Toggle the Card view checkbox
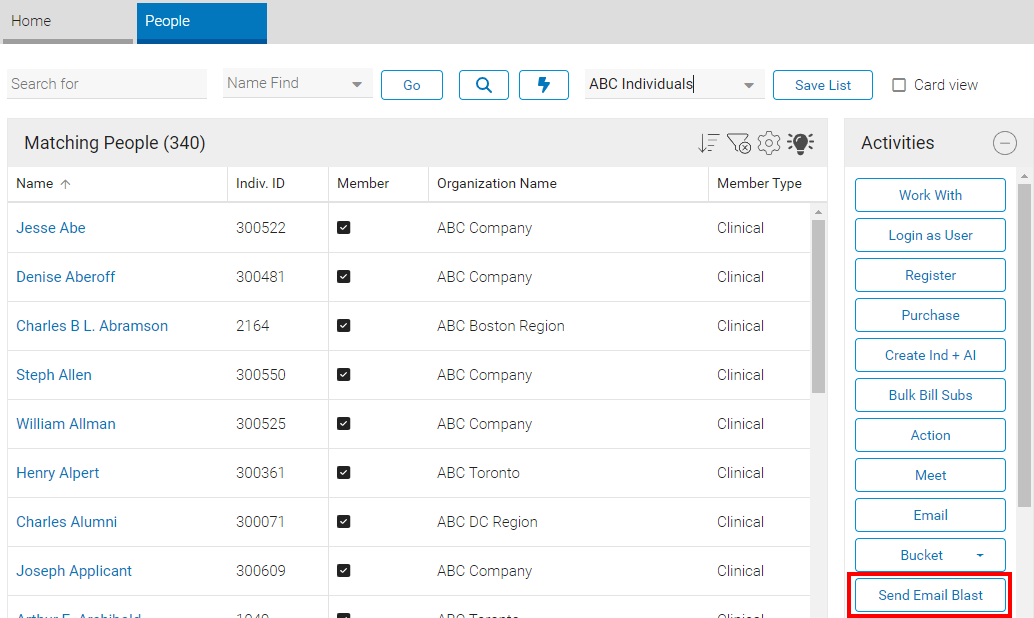 [x=899, y=85]
